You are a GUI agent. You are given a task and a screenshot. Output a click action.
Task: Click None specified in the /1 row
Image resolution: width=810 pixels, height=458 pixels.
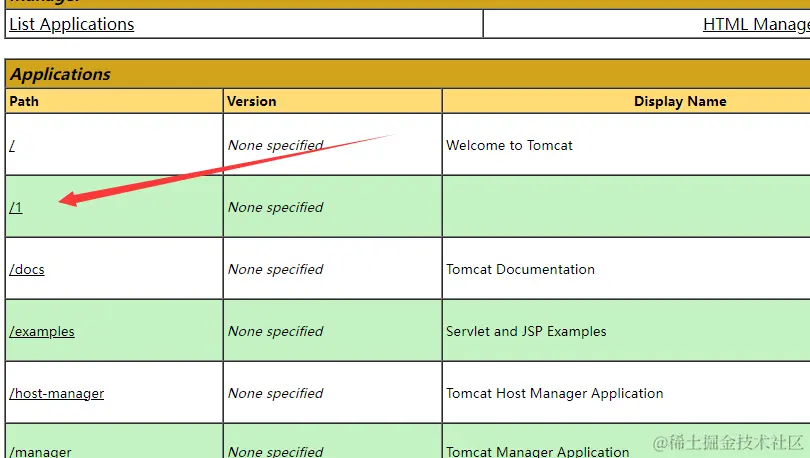click(275, 208)
